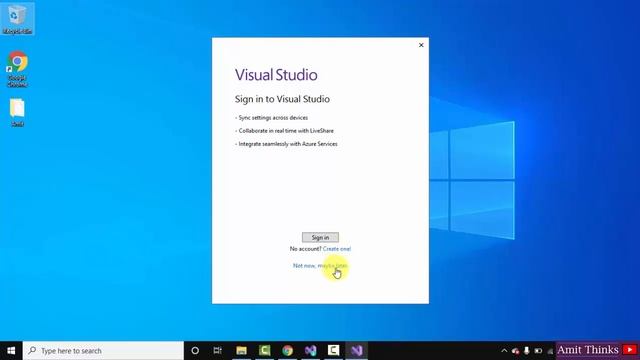Switch to Chrome in the taskbar
This screenshot has width=640, height=360.
287,351
